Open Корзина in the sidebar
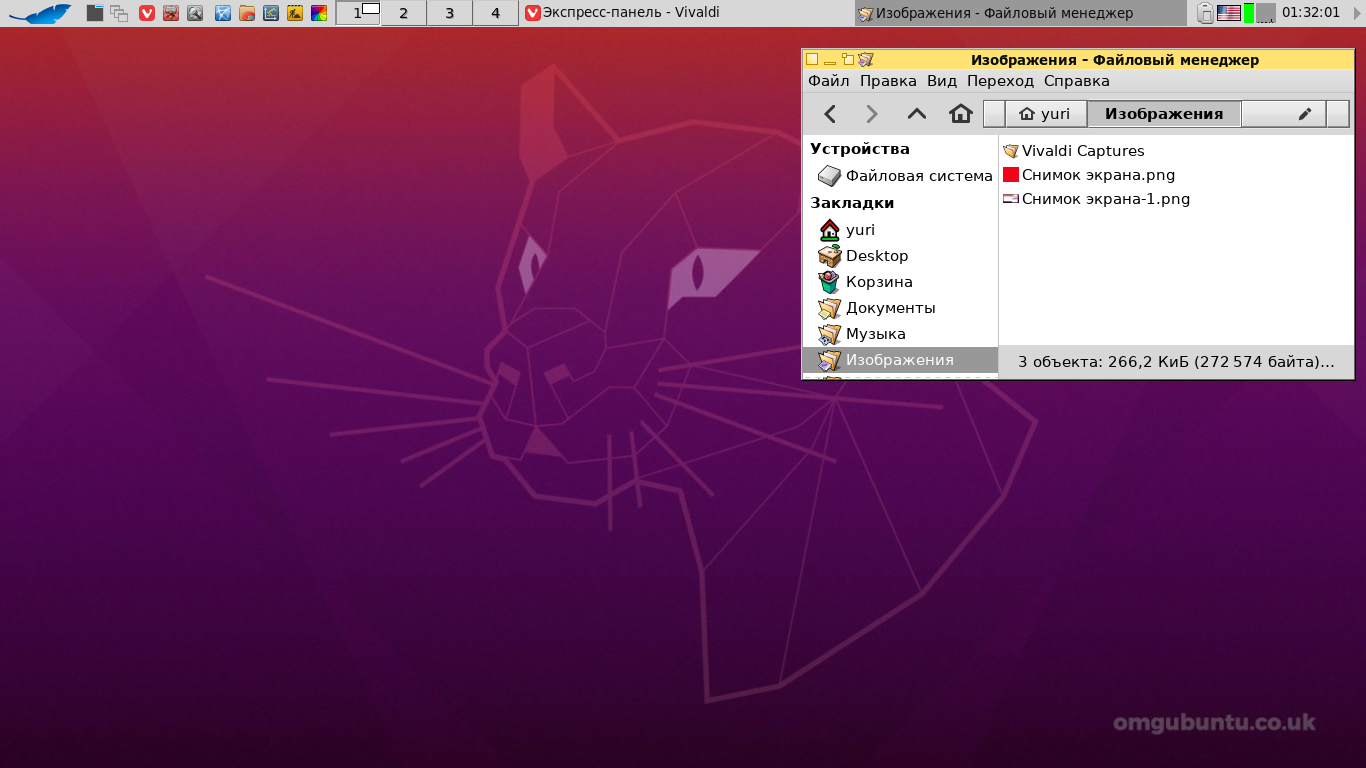The width and height of the screenshot is (1366, 768). 900,282
